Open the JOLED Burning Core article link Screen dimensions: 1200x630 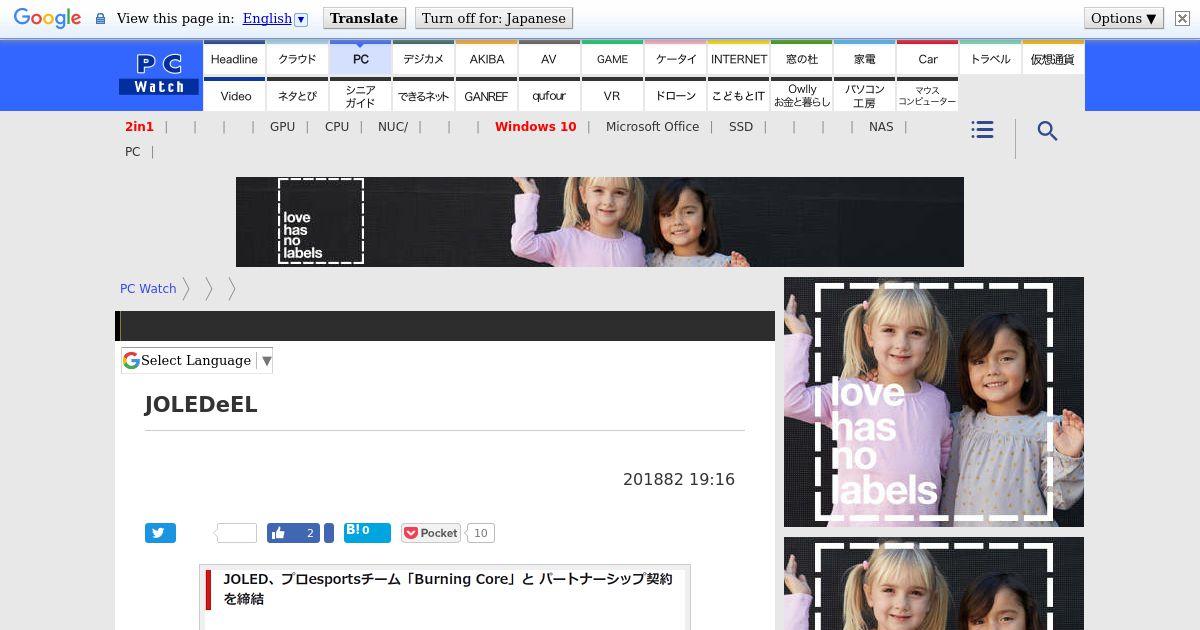[447, 589]
